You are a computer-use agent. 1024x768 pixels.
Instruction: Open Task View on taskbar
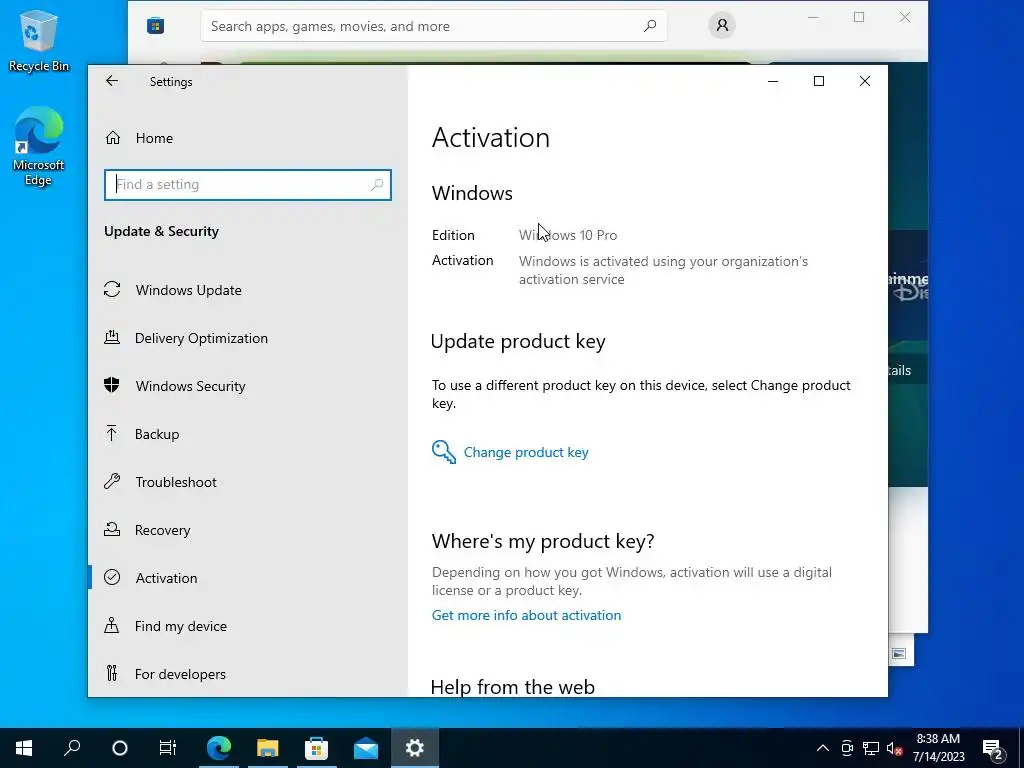click(168, 748)
